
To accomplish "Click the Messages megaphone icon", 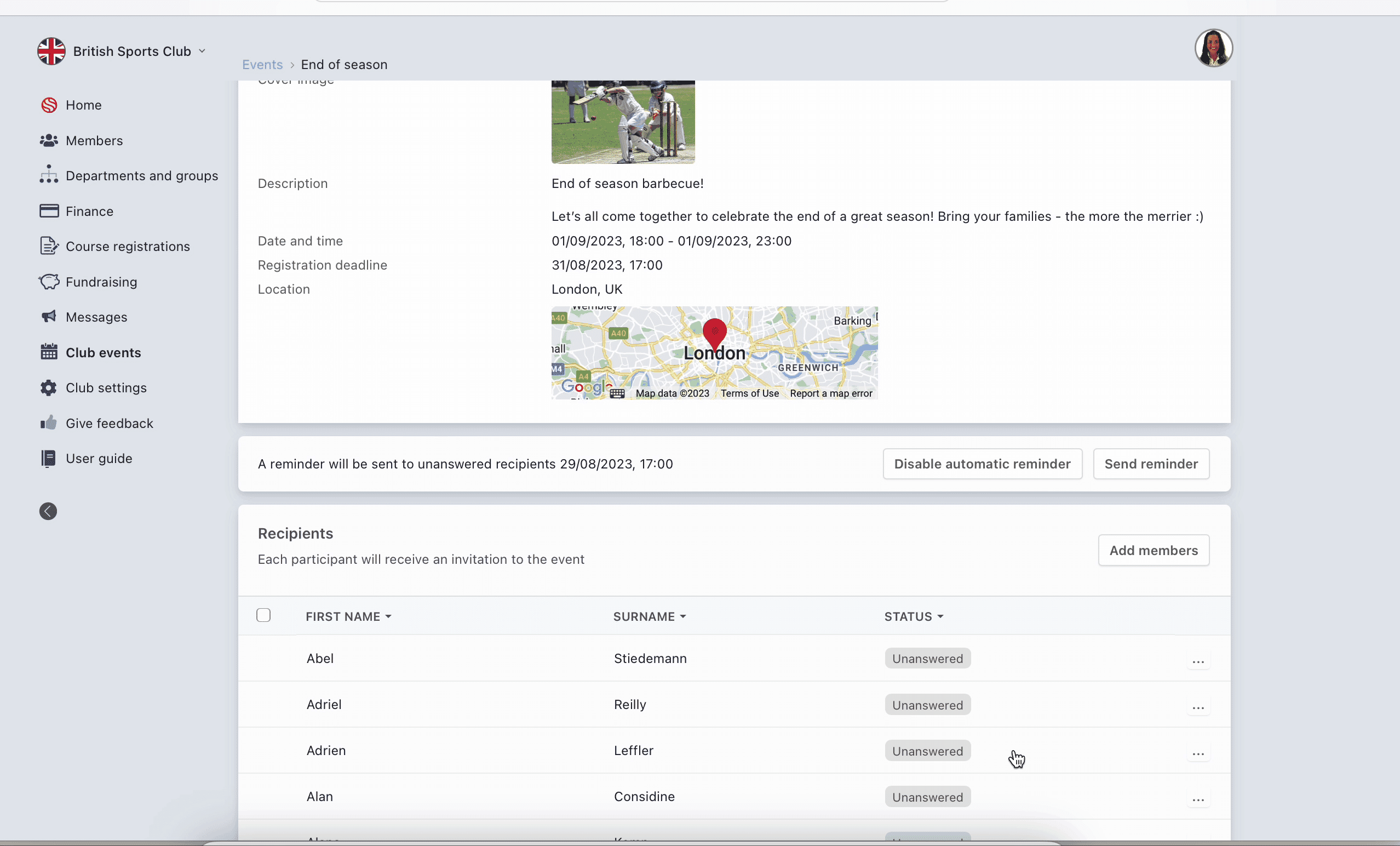I will click(49, 317).
